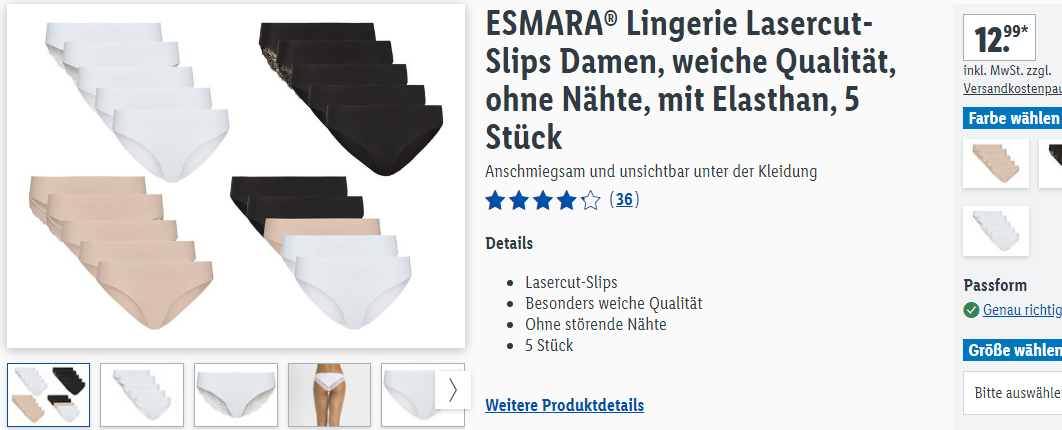Click the green checkmark fit icon
Viewport: 1062px width, 430px height.
click(971, 310)
